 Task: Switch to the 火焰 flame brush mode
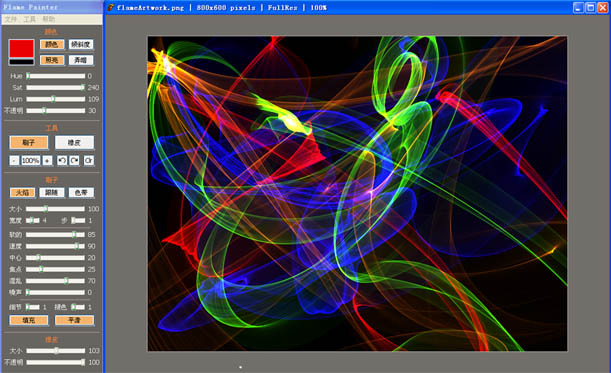coord(22,193)
